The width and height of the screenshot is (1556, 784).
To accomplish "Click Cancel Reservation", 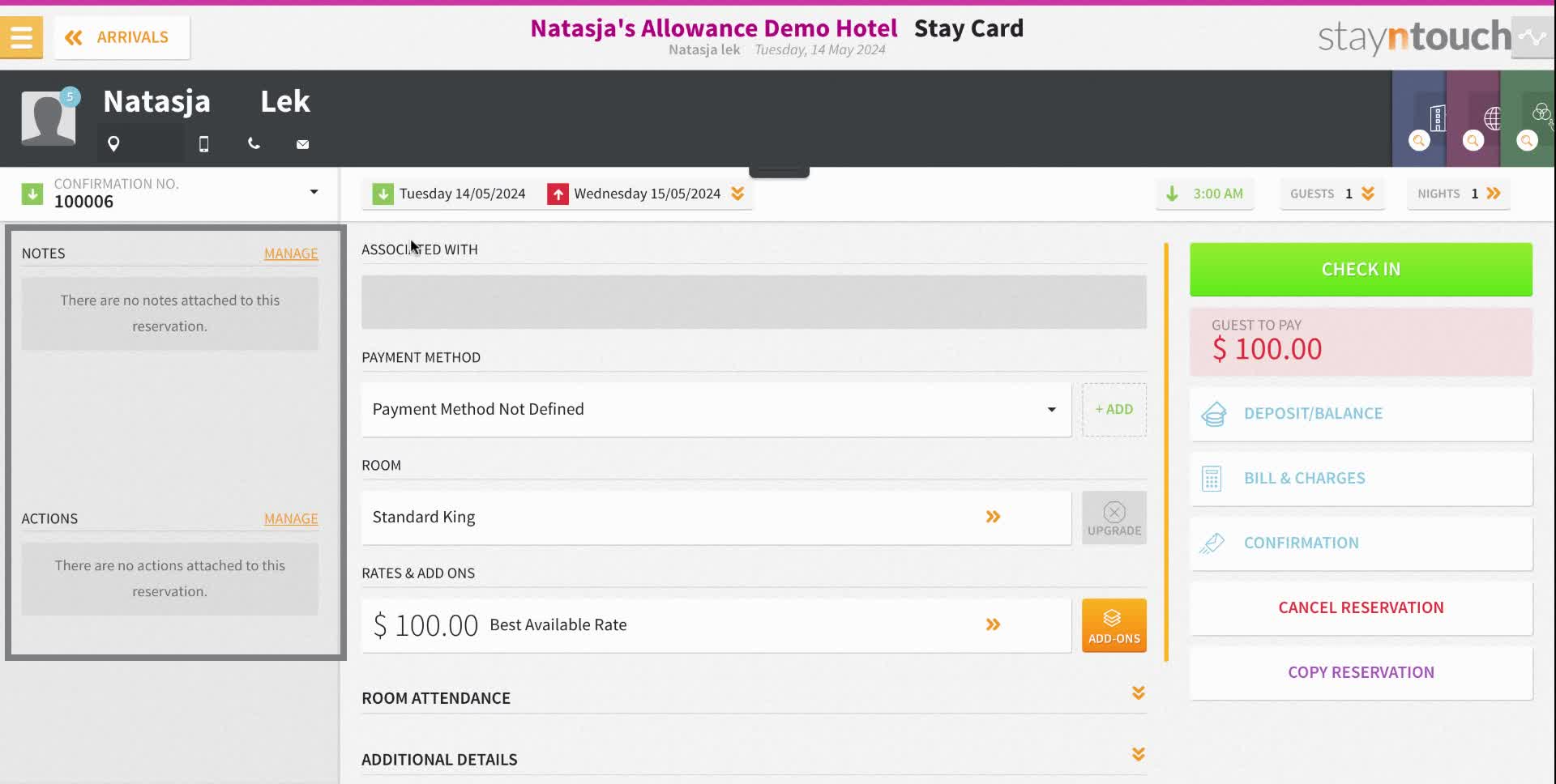I will click(1361, 607).
